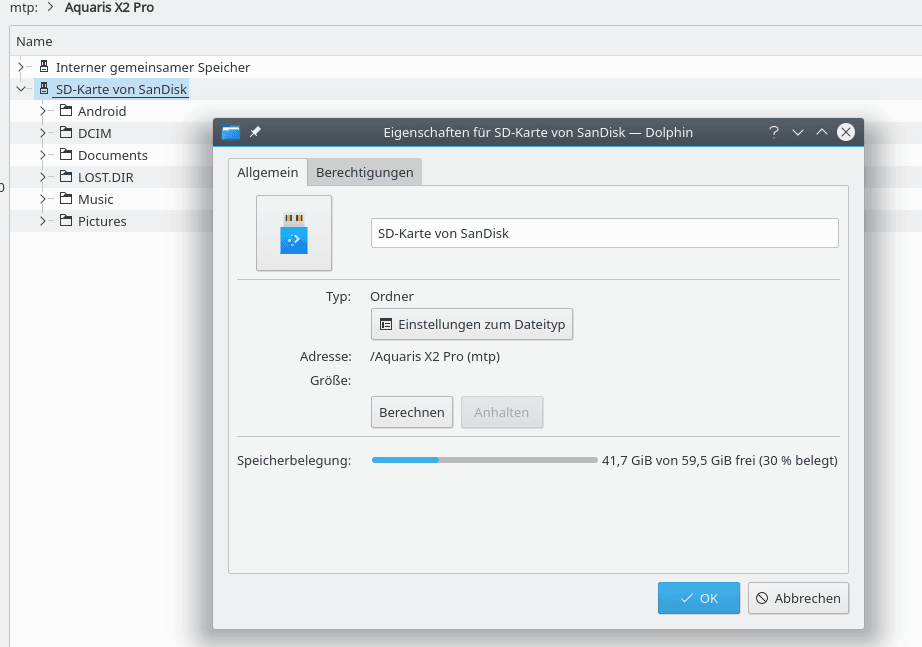Click the help question mark in titlebar
Image resolution: width=922 pixels, height=647 pixels.
774,132
